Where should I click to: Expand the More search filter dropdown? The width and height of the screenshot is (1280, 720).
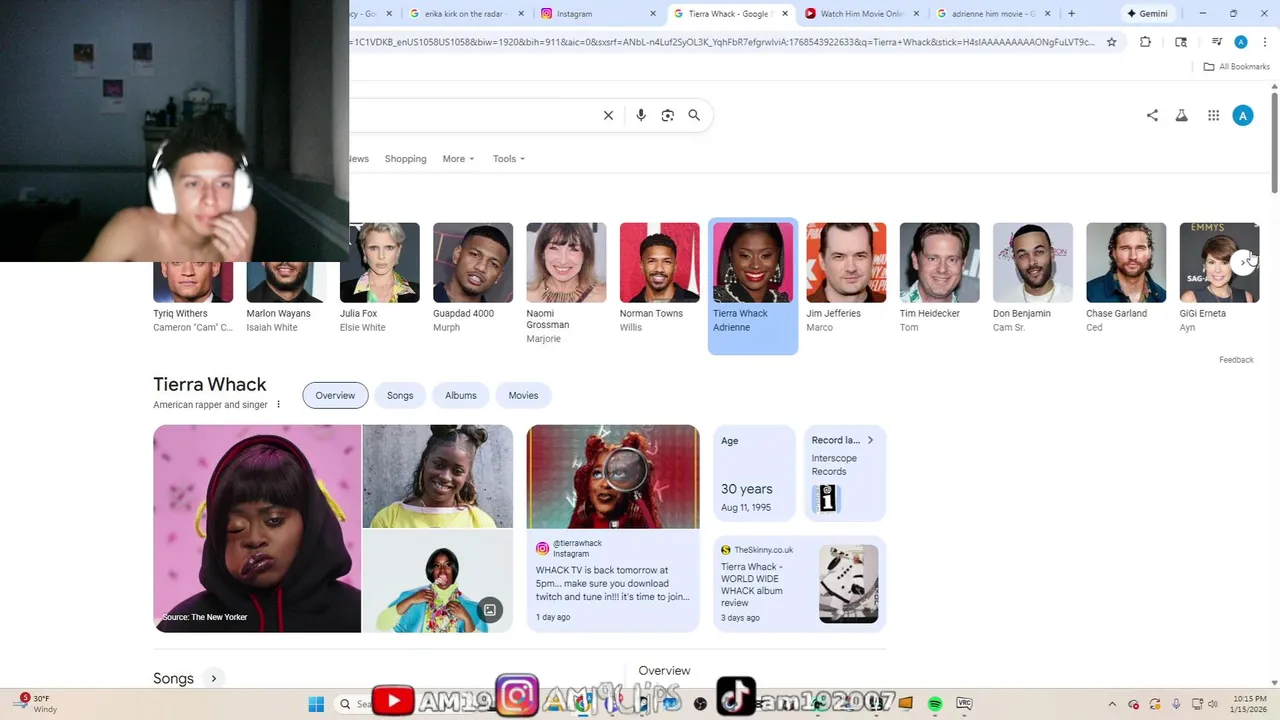[458, 159]
